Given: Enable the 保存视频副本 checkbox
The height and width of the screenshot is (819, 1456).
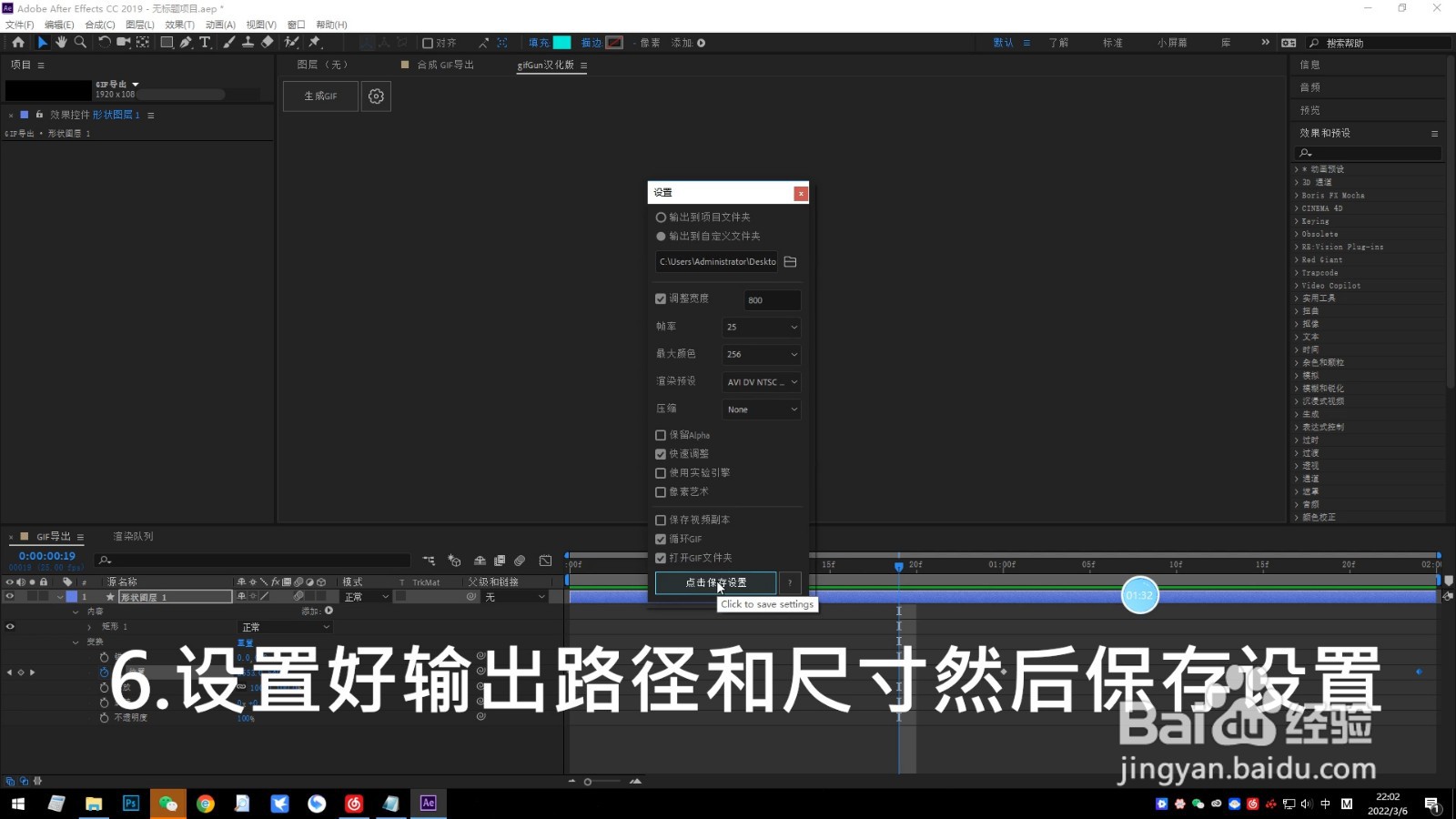Looking at the screenshot, I should (661, 521).
